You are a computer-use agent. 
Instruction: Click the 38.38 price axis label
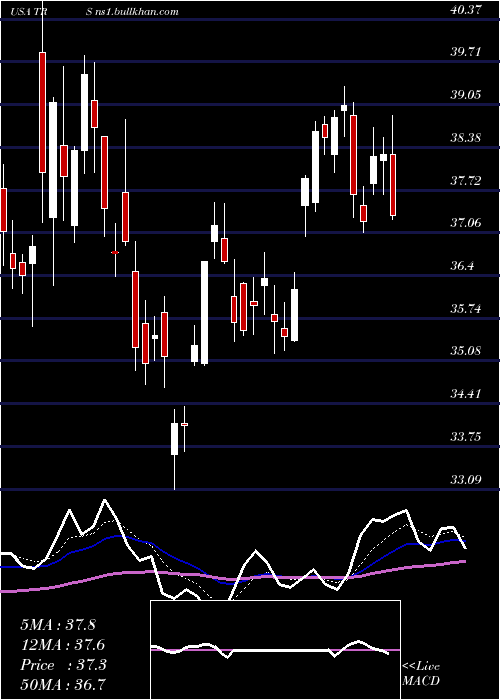tap(465, 138)
